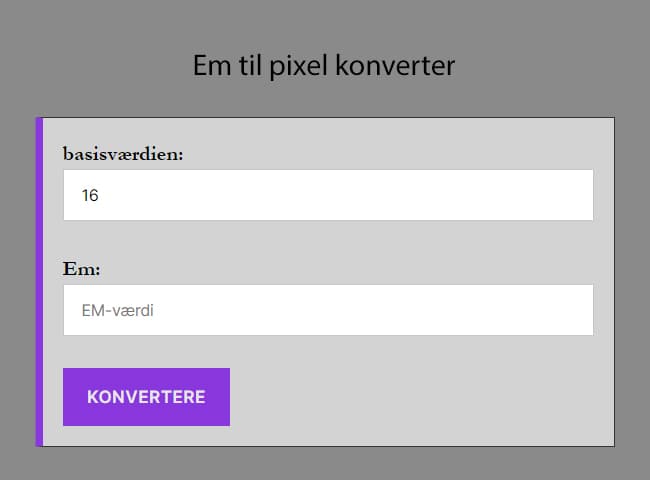
Task: Click the right end of basisværdien field
Action: pos(575,195)
